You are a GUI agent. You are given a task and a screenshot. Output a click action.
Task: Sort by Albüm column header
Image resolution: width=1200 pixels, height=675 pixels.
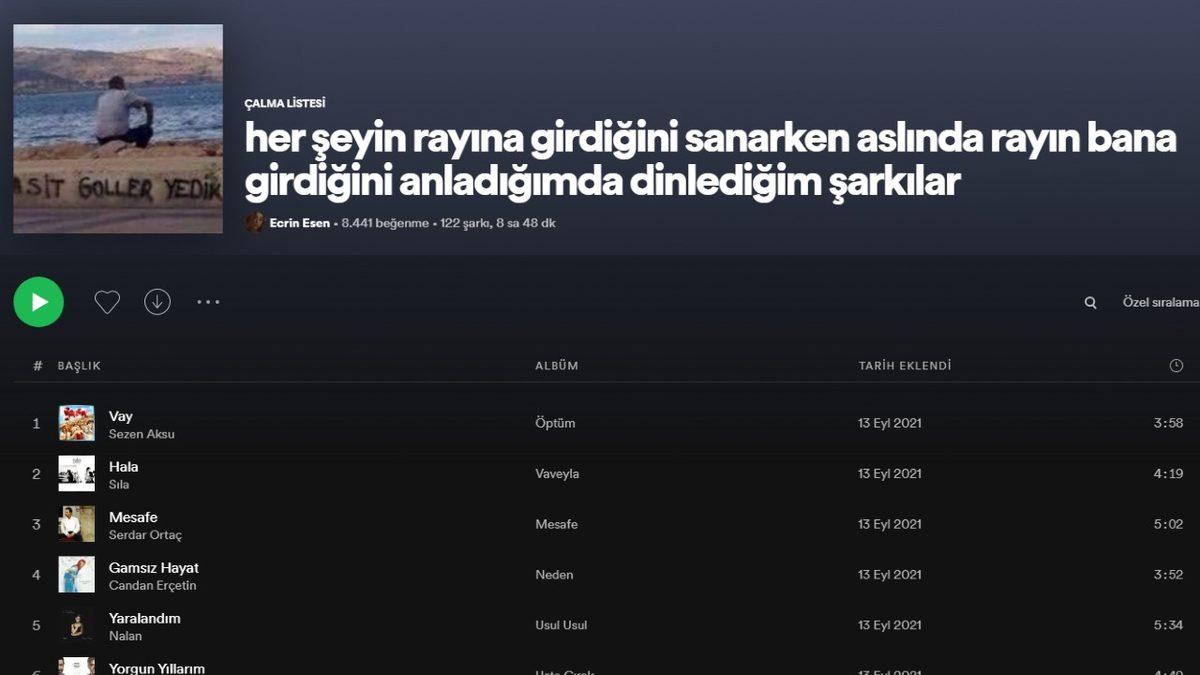[556, 365]
